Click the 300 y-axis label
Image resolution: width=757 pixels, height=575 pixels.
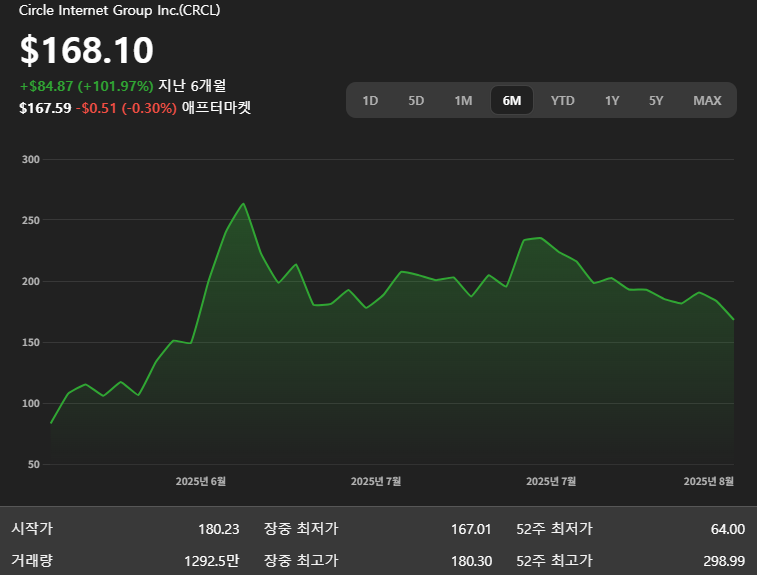(31, 159)
